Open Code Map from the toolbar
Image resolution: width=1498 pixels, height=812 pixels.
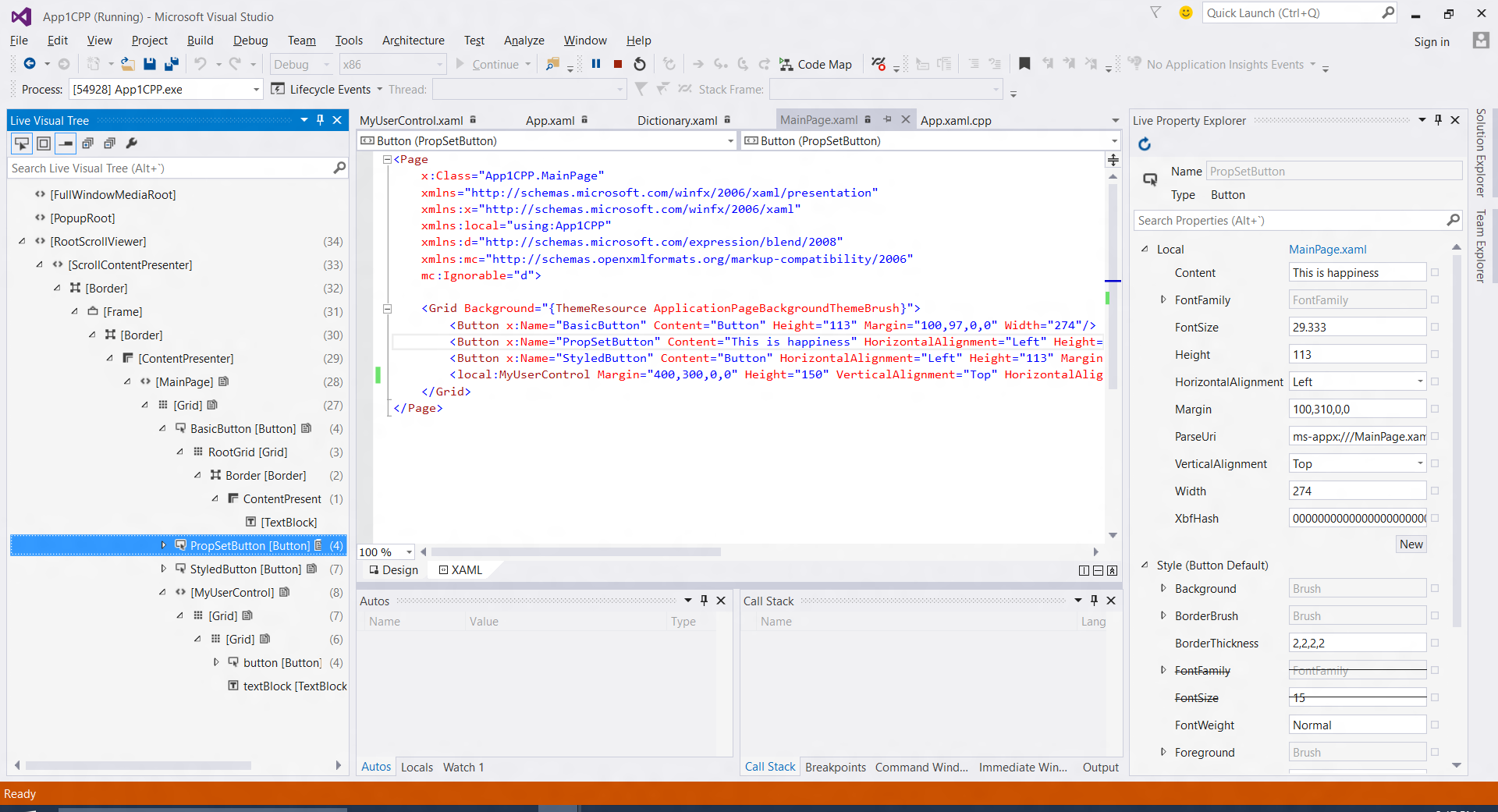(816, 64)
